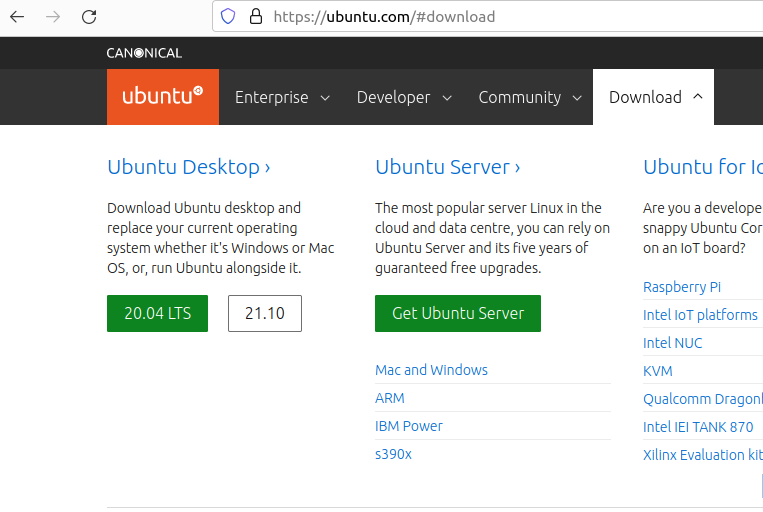Open the ARM server link
Screen dimensions: 763x512
pos(390,398)
